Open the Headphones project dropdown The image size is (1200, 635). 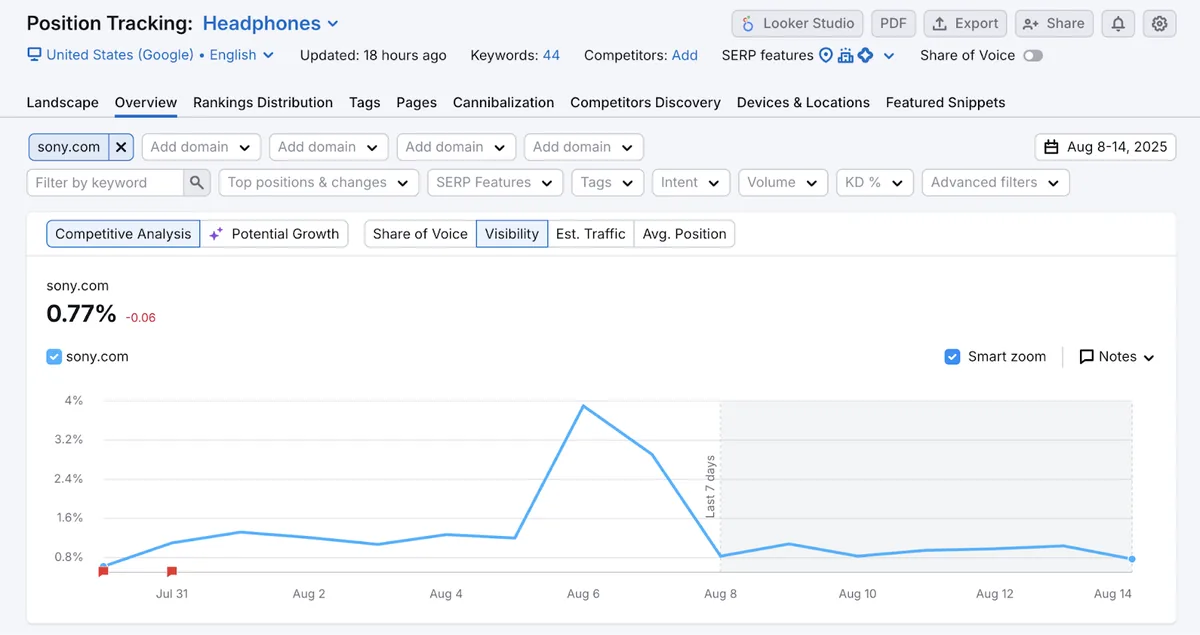270,23
